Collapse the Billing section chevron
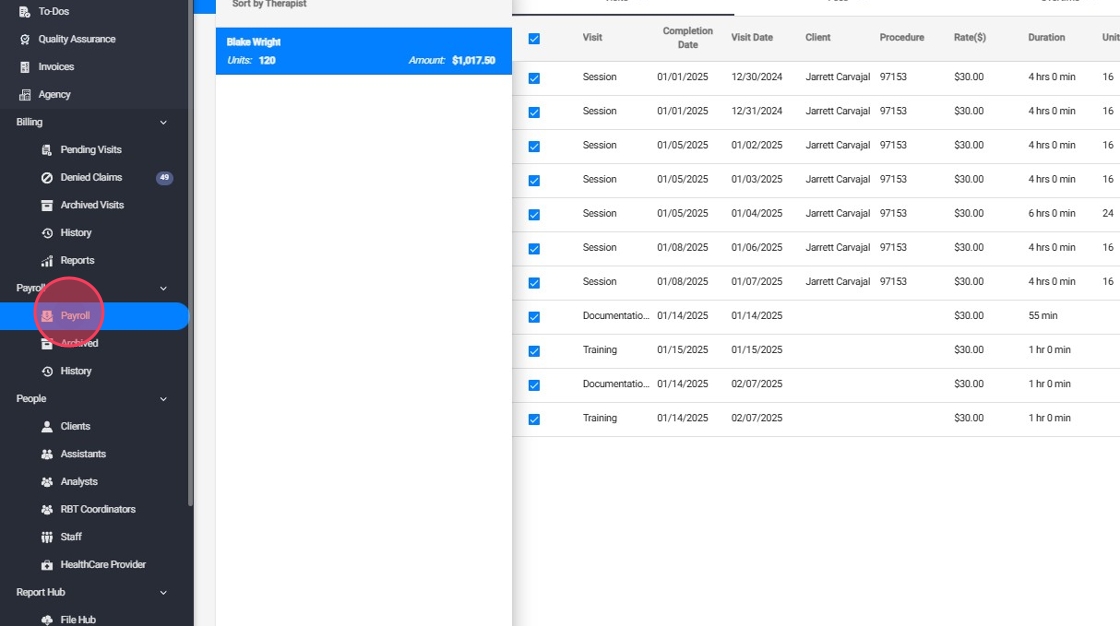 (164, 123)
